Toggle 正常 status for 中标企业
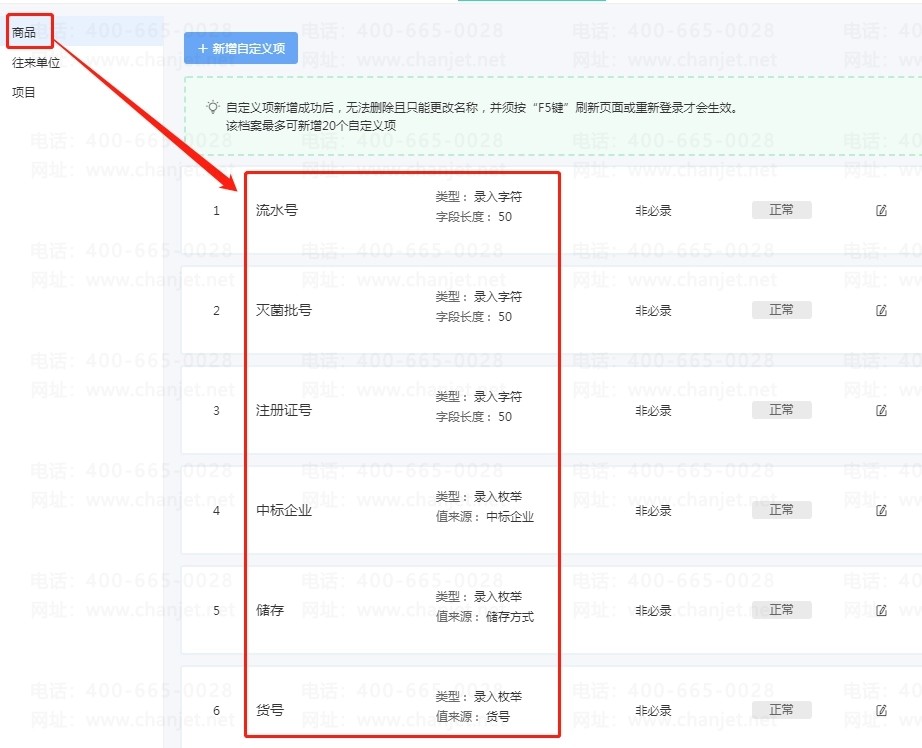Screen dimensions: 922x748 coord(781,510)
